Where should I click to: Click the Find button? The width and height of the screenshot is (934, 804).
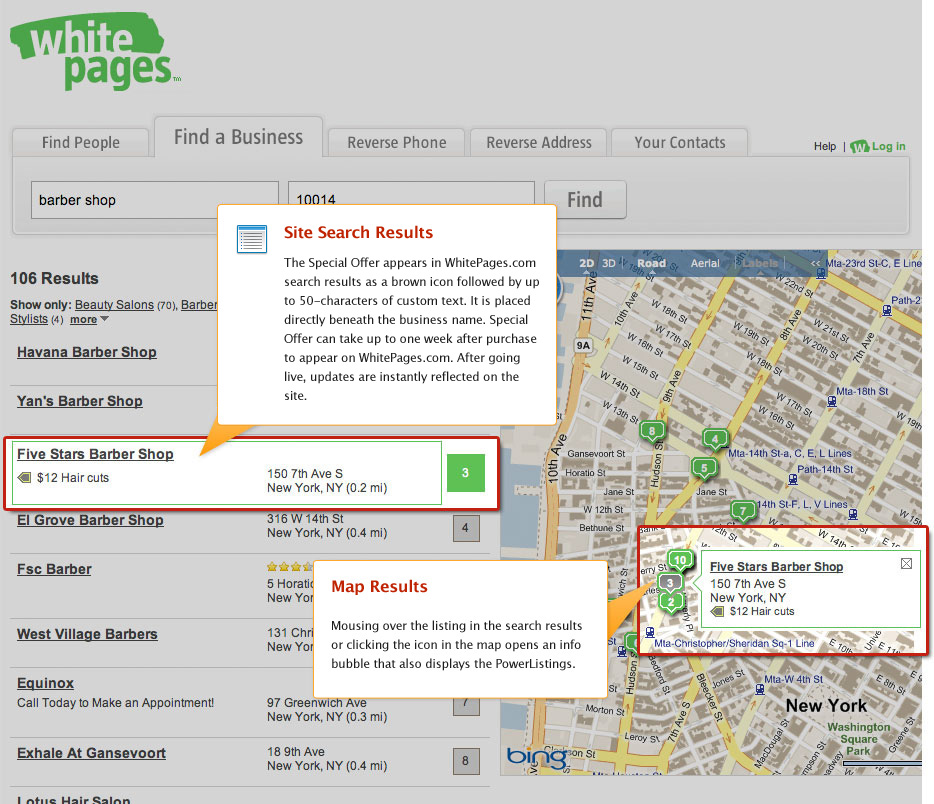[x=585, y=200]
